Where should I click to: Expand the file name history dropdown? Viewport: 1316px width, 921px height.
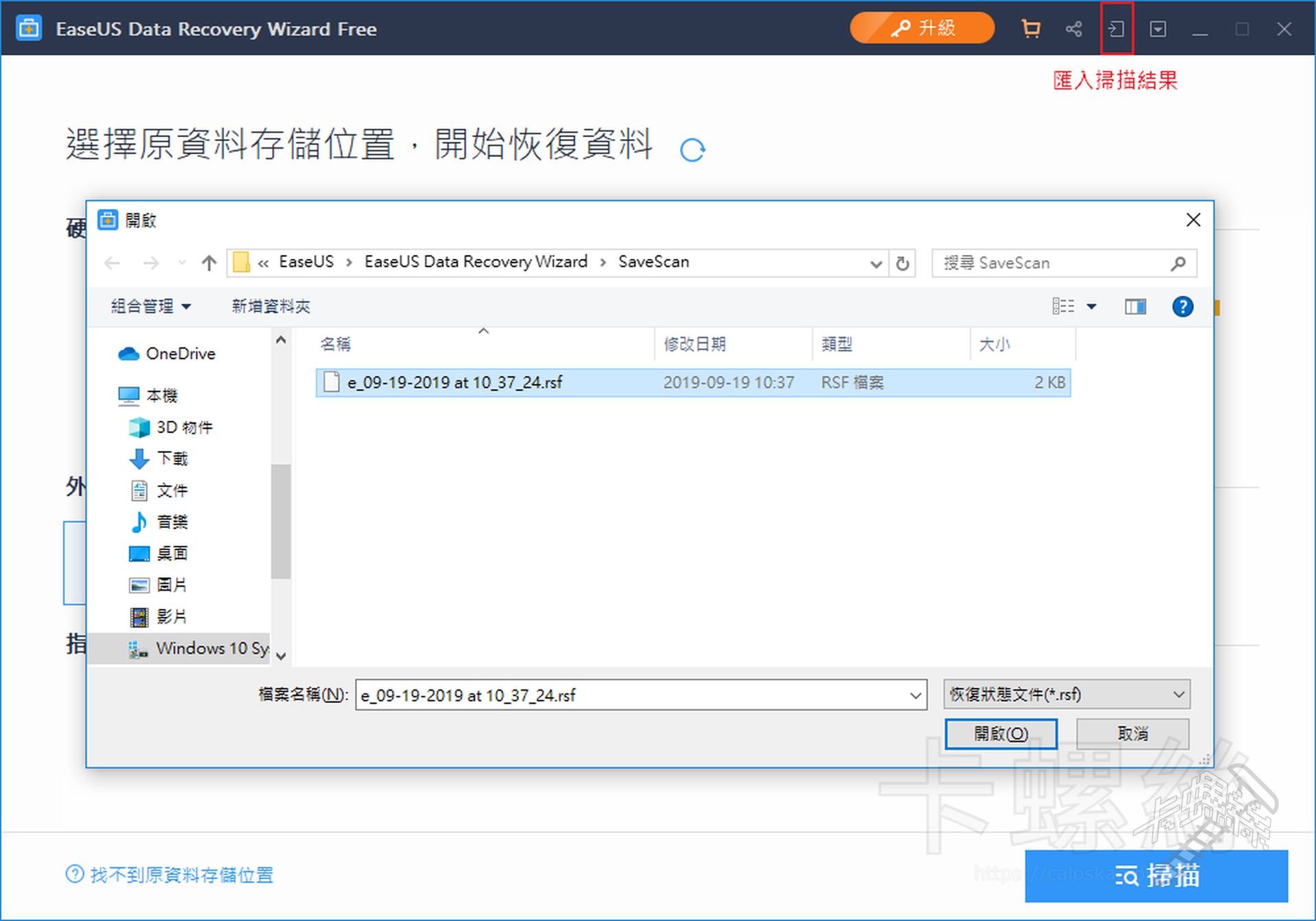coord(915,696)
